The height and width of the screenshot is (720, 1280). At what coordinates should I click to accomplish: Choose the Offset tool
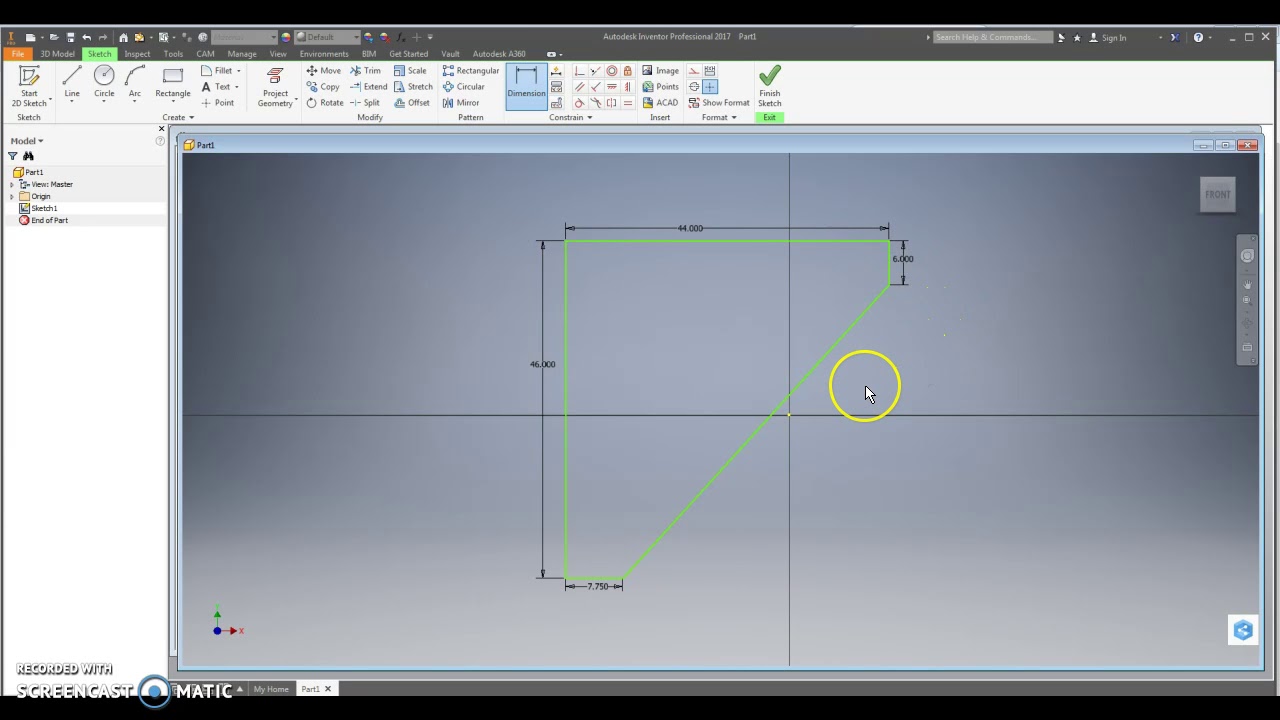pyautogui.click(x=412, y=103)
